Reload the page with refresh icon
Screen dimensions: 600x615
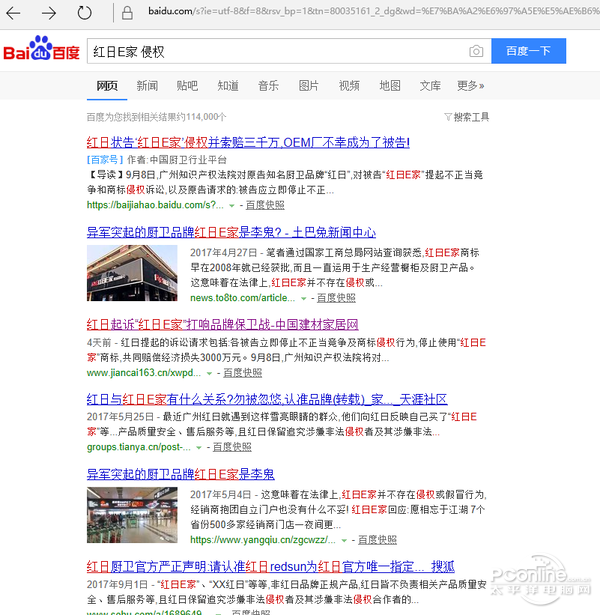click(84, 13)
